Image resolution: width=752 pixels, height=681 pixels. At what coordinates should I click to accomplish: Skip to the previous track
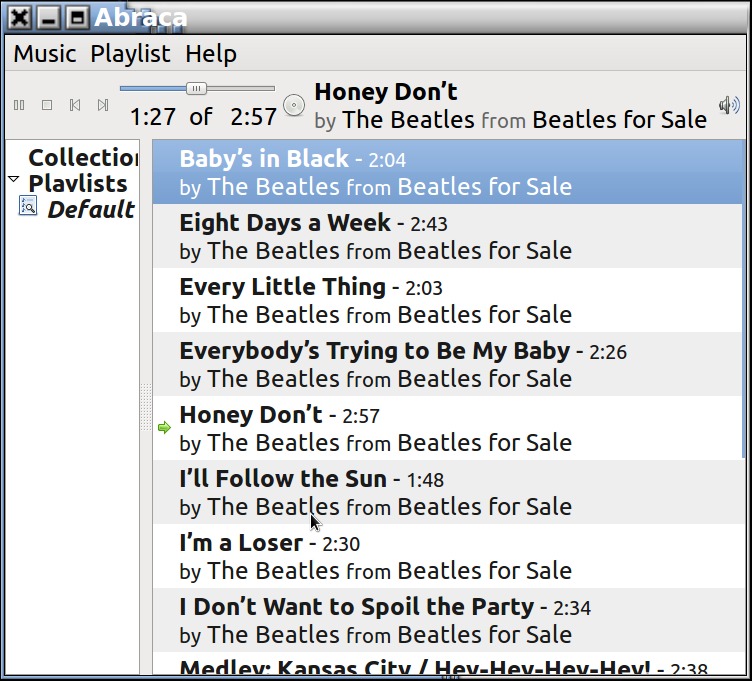pos(75,105)
